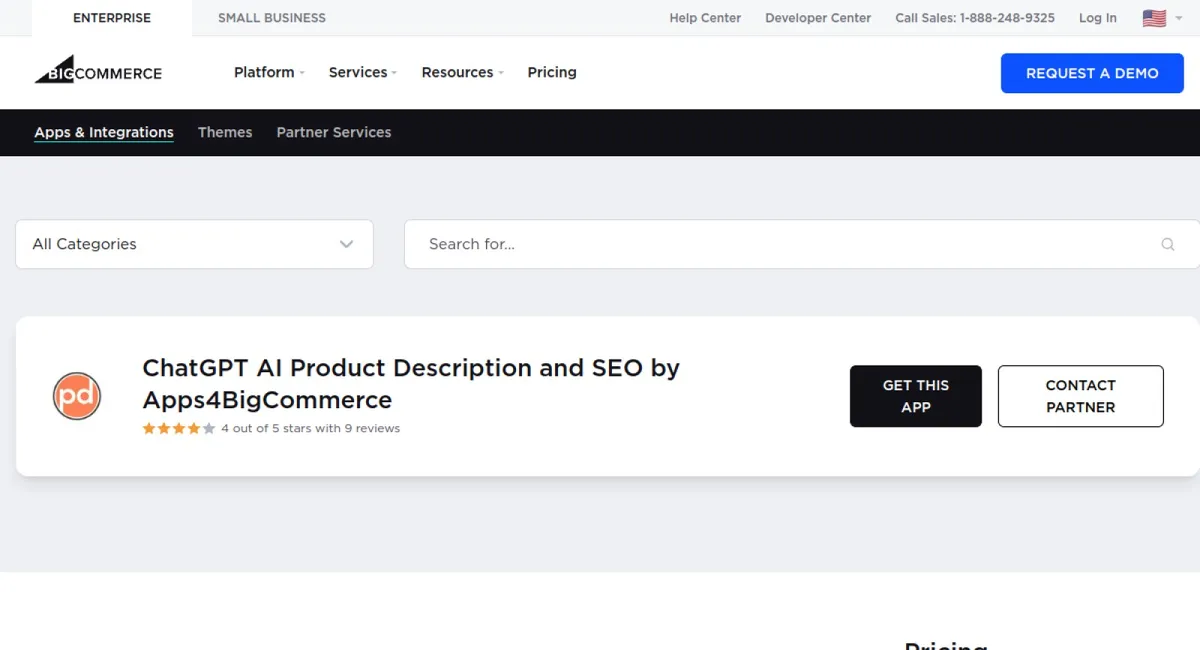Screen dimensions: 1200x650
Task: Click Request a Demo
Action: tap(1092, 73)
